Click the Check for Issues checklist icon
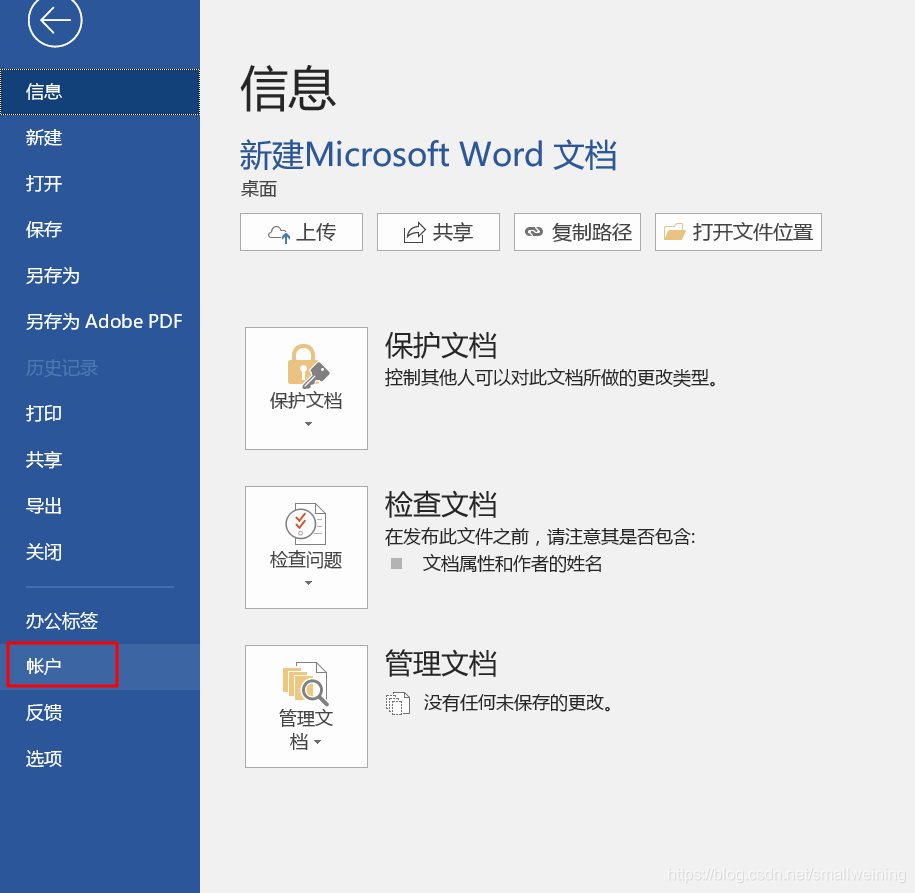The image size is (915, 893). (x=306, y=524)
